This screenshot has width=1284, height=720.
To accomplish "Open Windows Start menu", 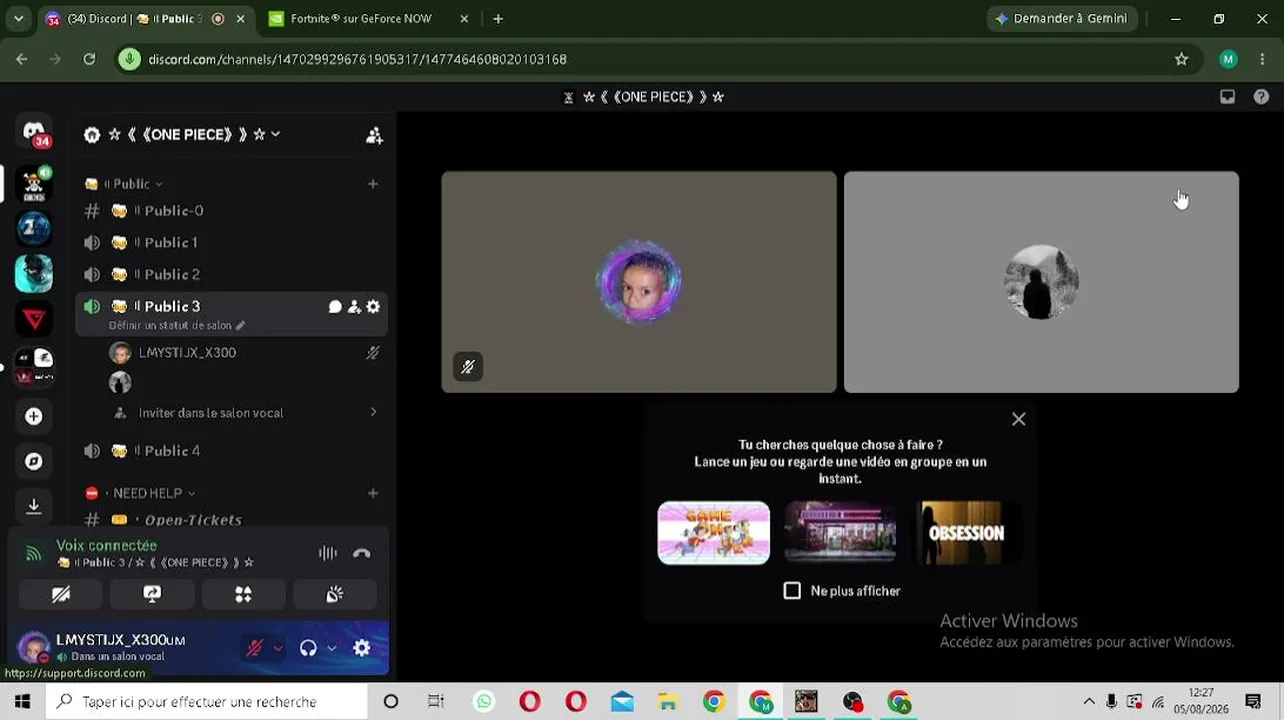I will pos(22,702).
